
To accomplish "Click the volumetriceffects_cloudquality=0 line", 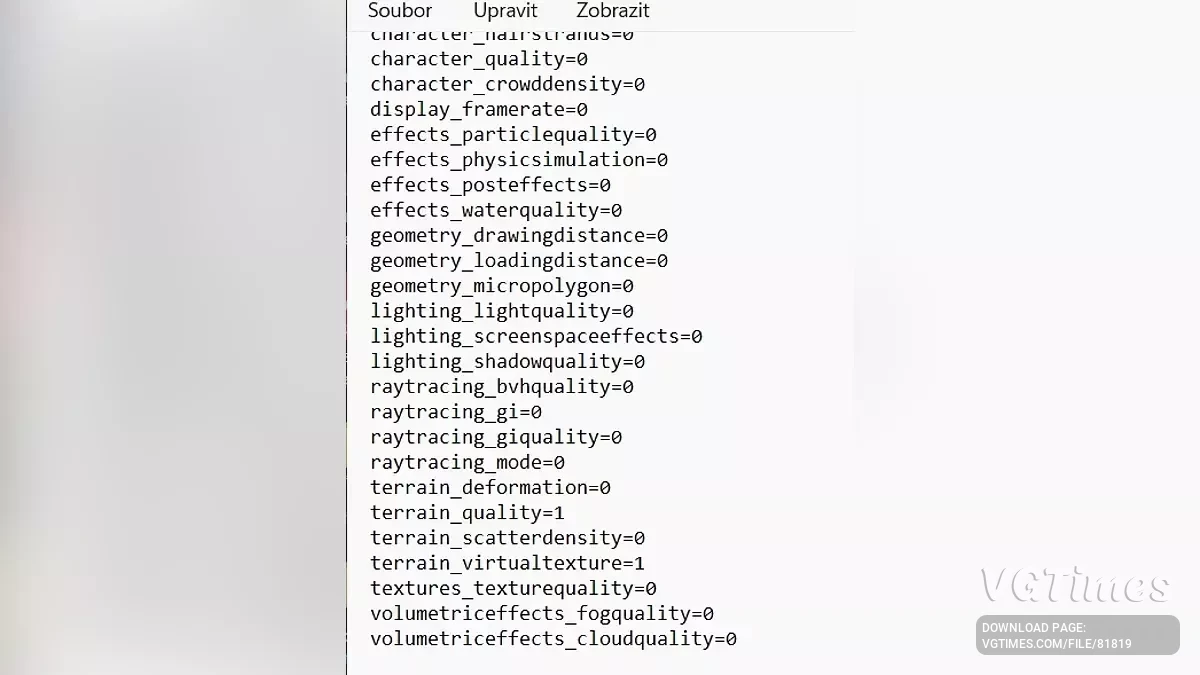I will tap(553, 638).
